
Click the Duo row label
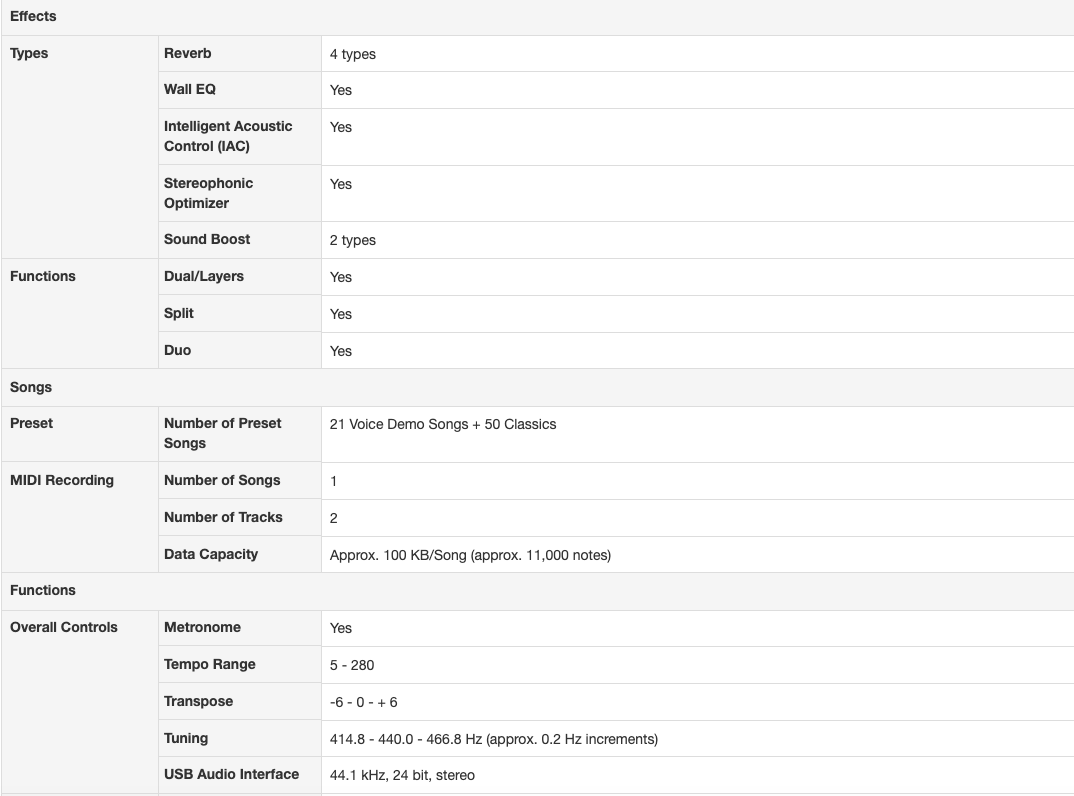(x=177, y=350)
